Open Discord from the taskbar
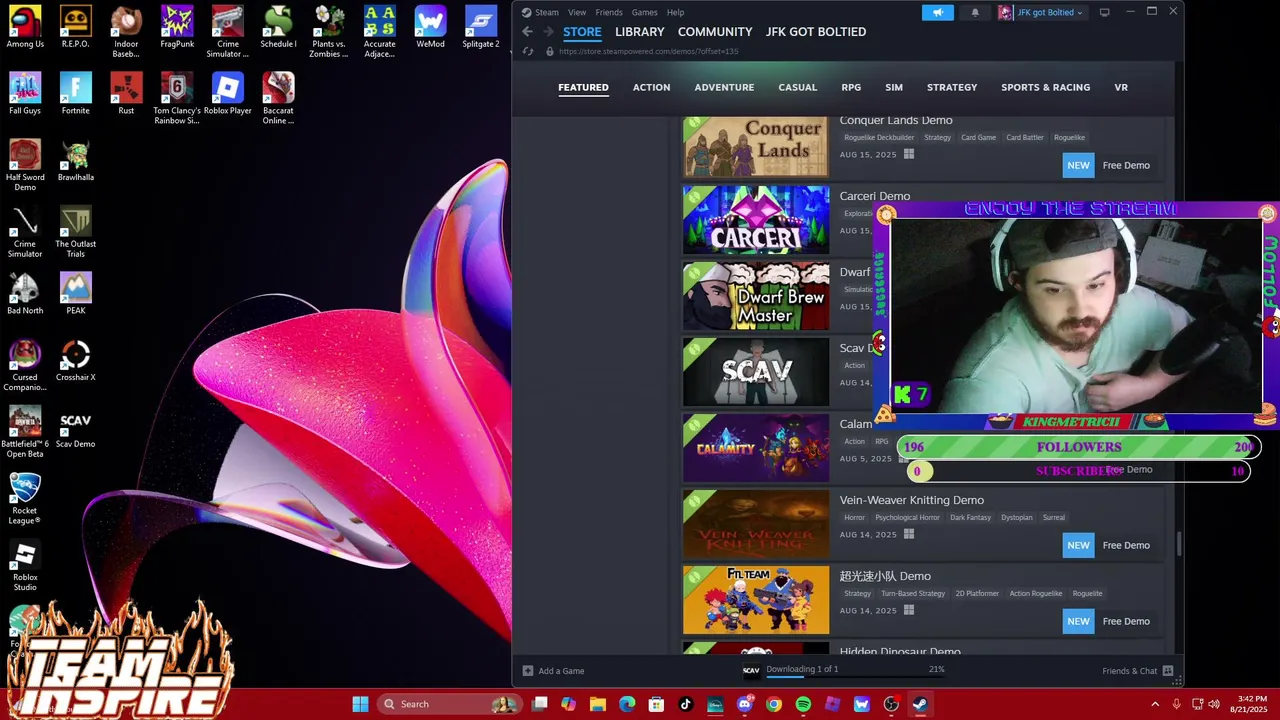 click(x=744, y=704)
